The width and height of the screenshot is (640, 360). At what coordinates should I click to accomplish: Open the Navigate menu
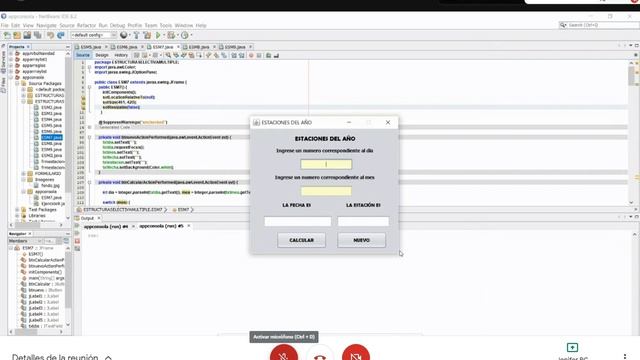(x=46, y=25)
